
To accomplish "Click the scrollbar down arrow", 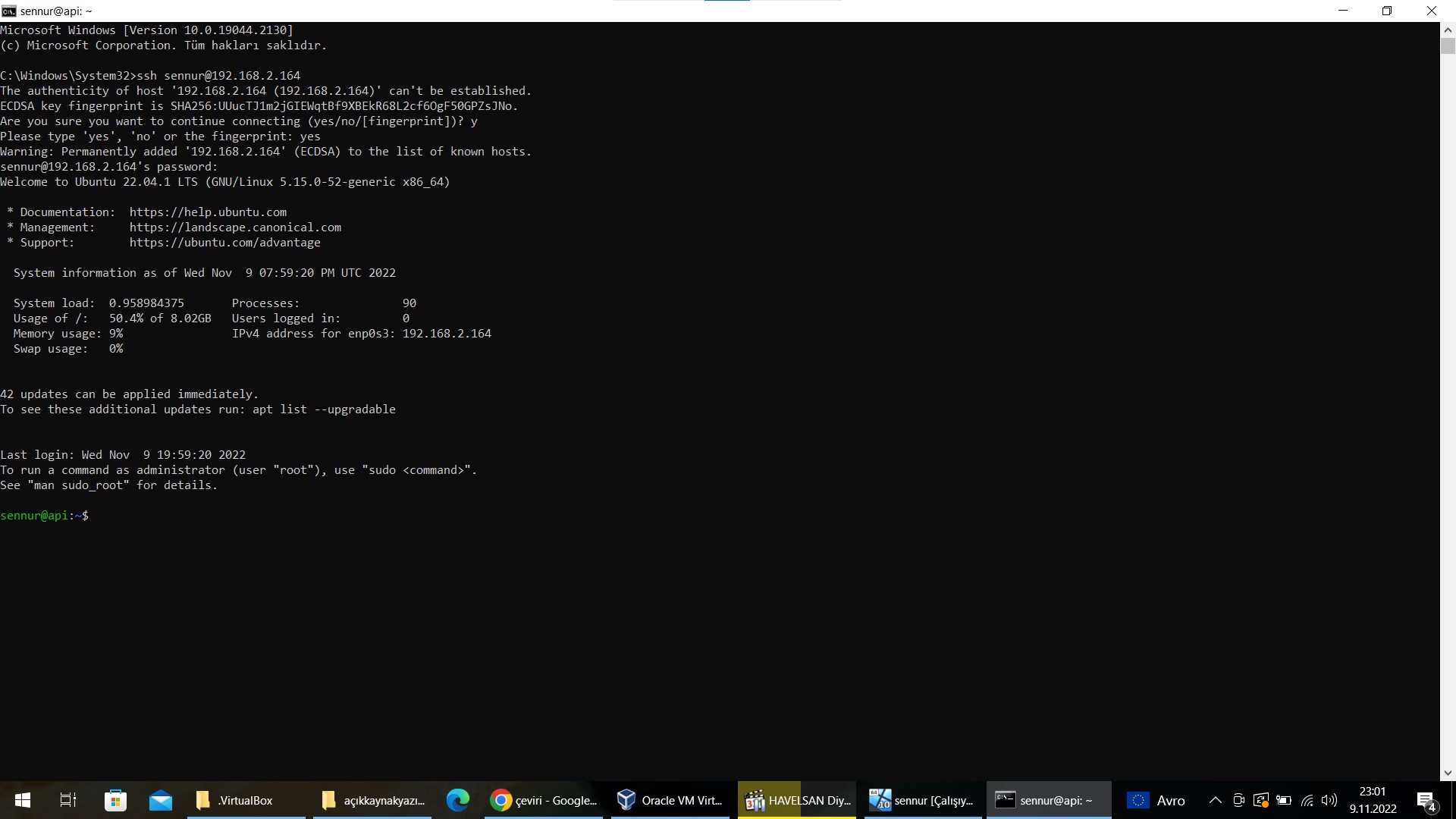I will coord(1448,773).
